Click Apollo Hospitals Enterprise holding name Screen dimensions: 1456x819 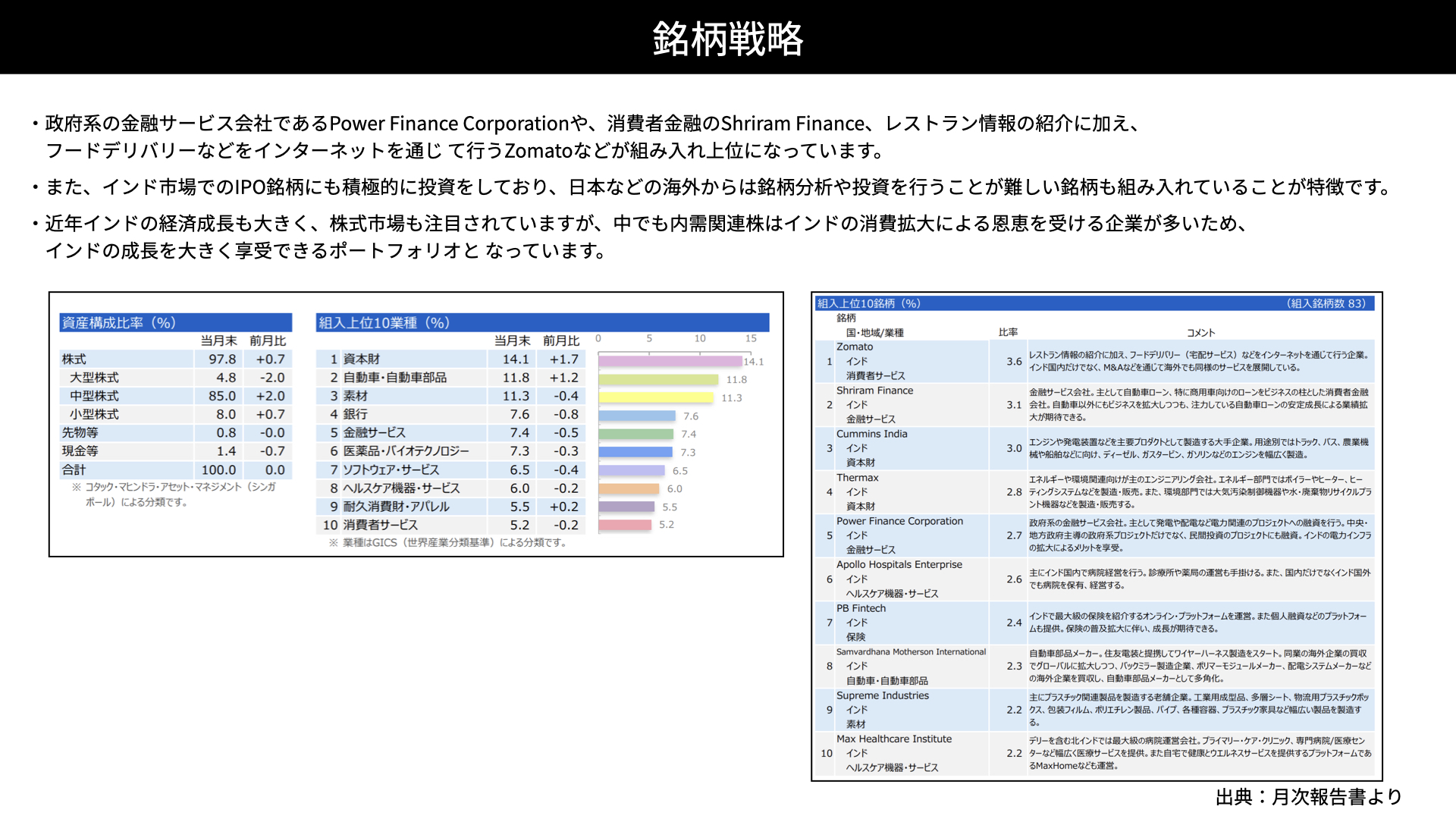899,565
